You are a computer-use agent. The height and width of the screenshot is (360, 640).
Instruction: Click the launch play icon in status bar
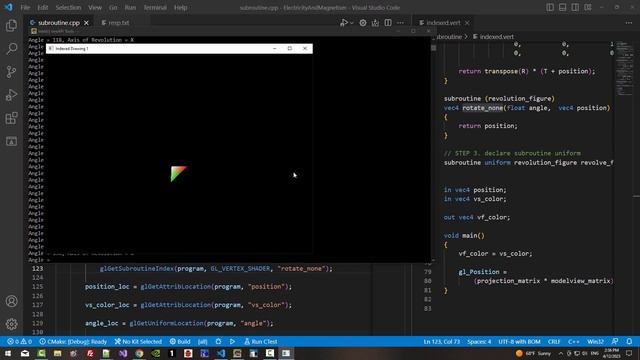(x=232, y=342)
